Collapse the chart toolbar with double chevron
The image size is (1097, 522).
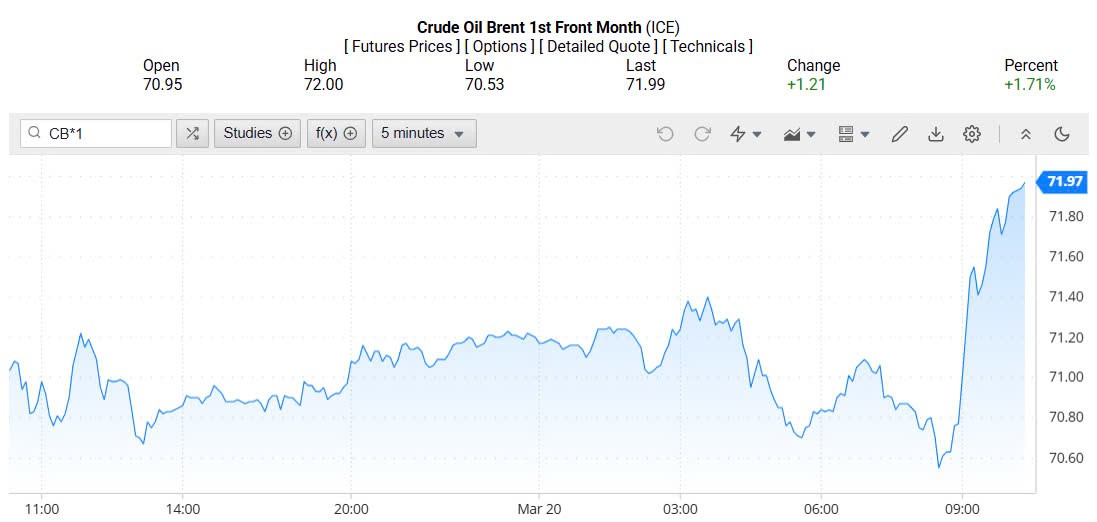[1025, 134]
